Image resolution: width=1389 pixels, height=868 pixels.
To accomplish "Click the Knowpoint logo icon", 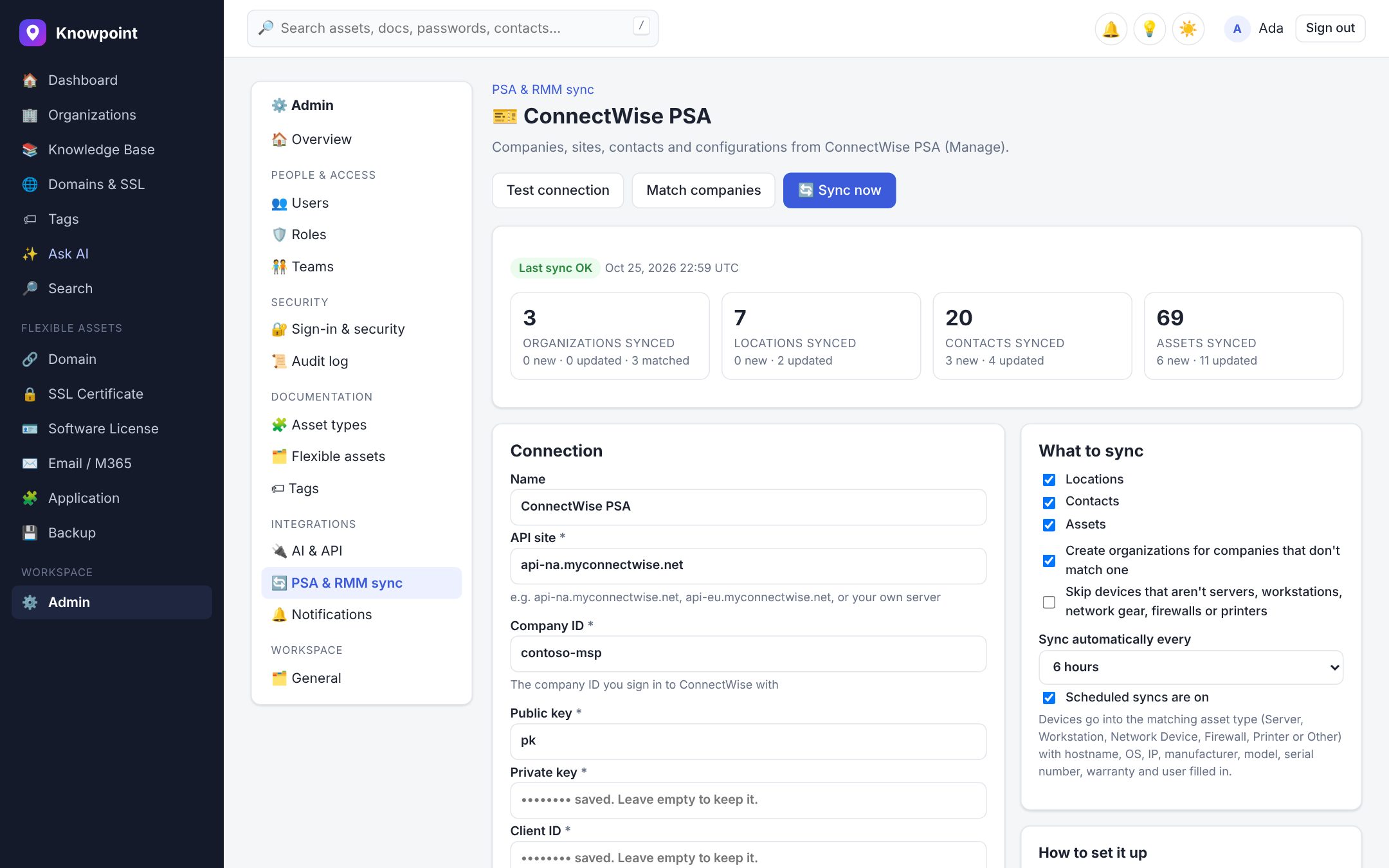I will 33,33.
